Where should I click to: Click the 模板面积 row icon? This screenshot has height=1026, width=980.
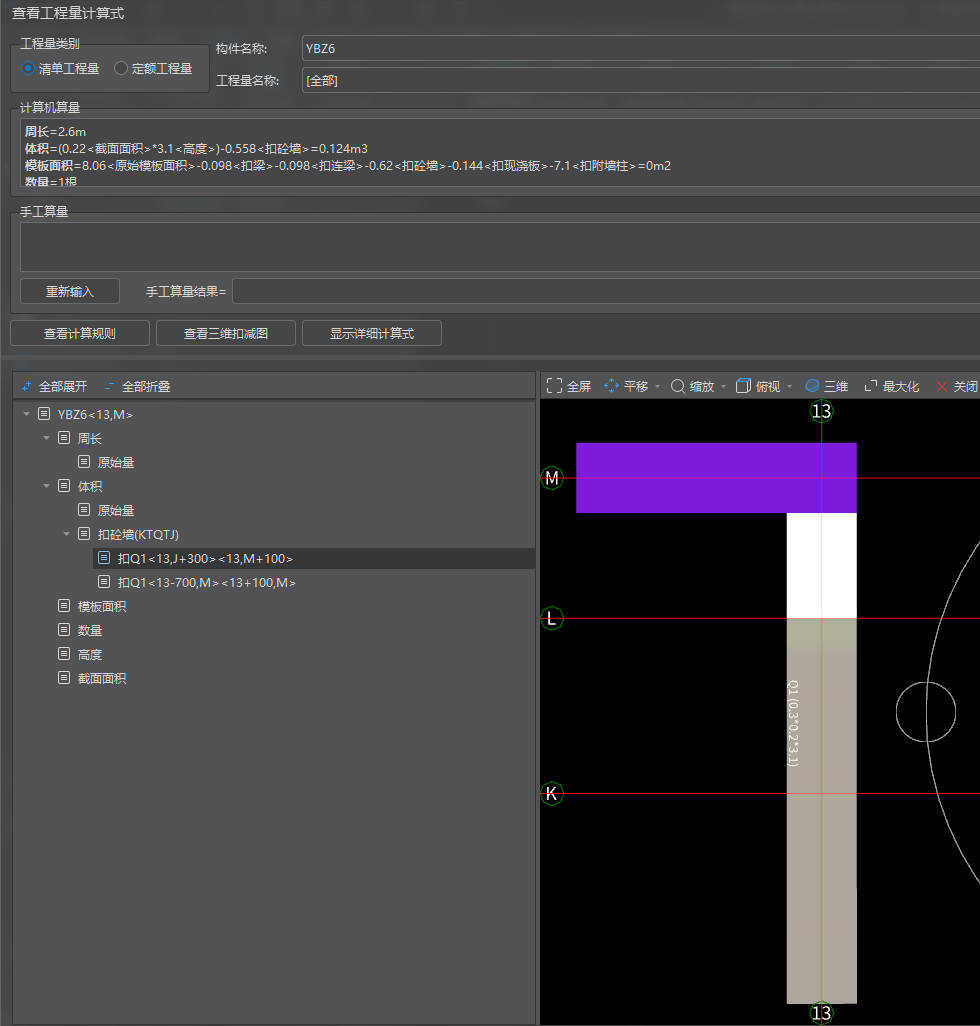tap(63, 606)
